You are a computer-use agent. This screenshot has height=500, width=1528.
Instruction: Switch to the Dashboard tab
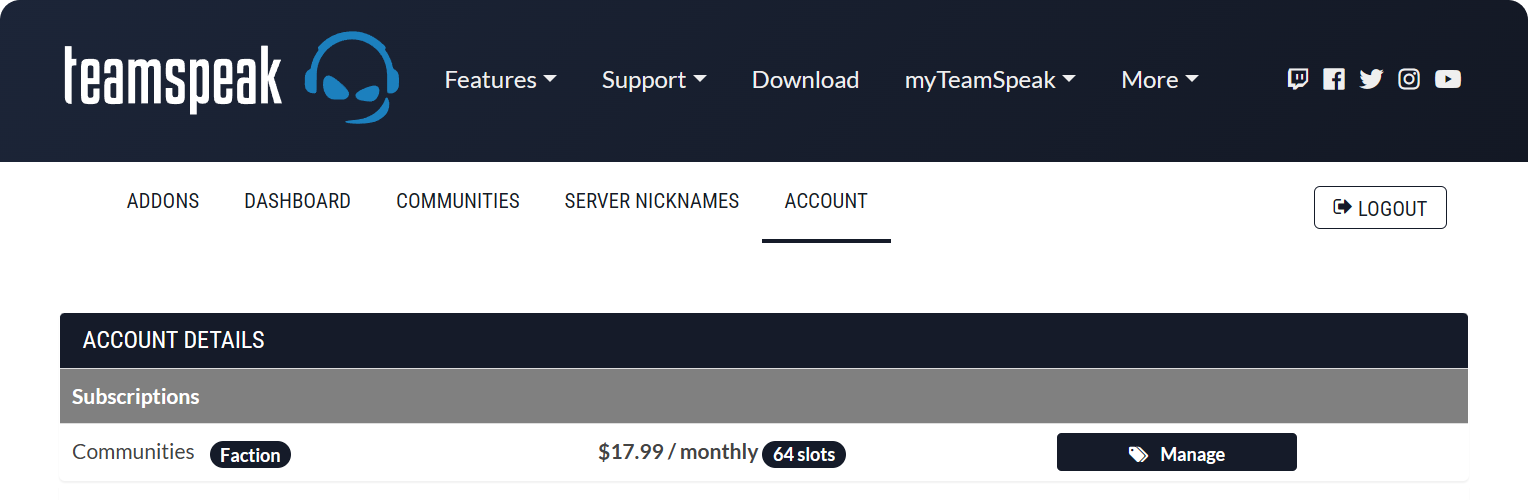297,201
